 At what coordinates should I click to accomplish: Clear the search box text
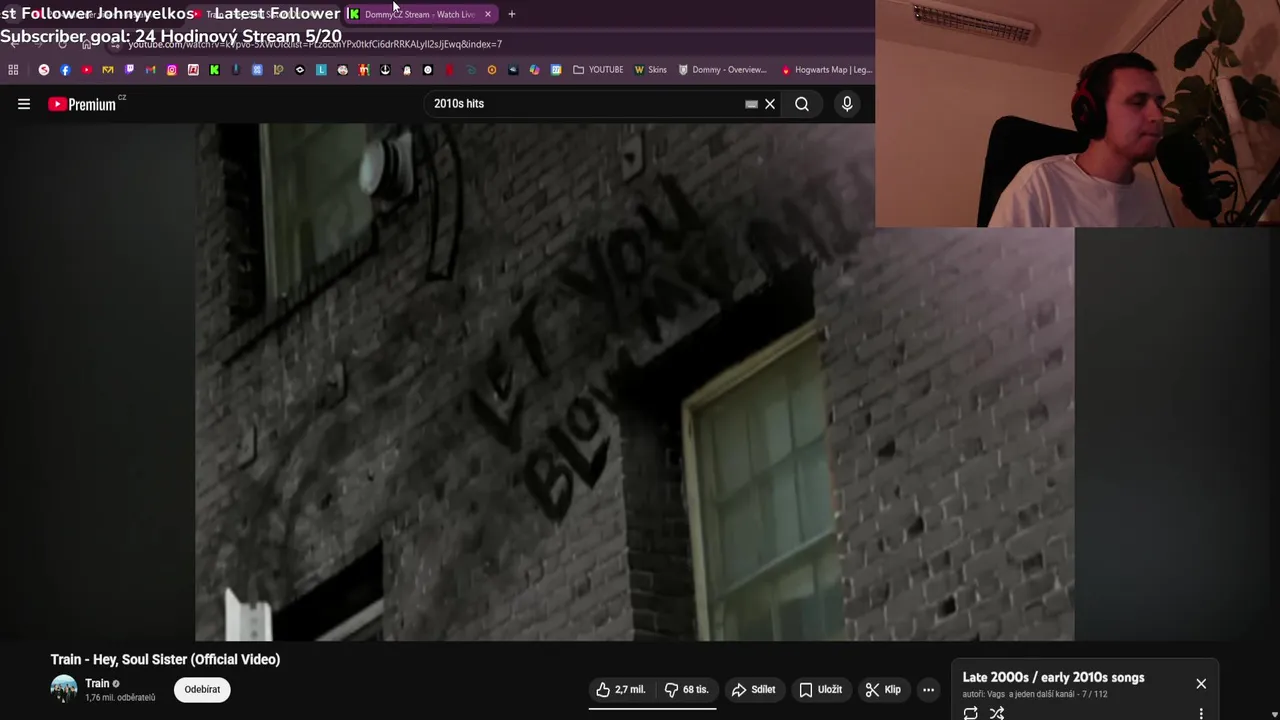(770, 104)
